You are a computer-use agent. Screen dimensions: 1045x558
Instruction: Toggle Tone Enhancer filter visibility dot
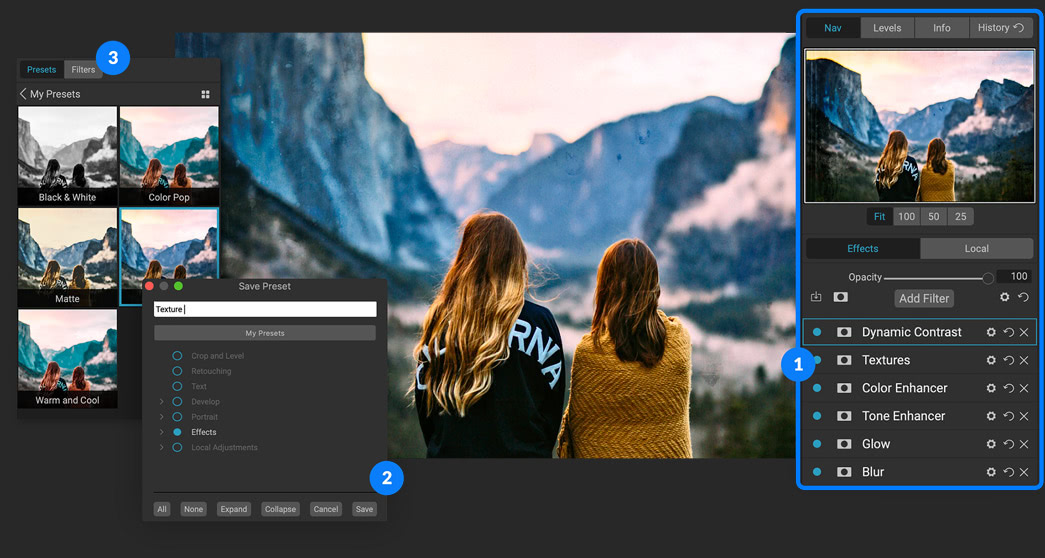pos(817,416)
